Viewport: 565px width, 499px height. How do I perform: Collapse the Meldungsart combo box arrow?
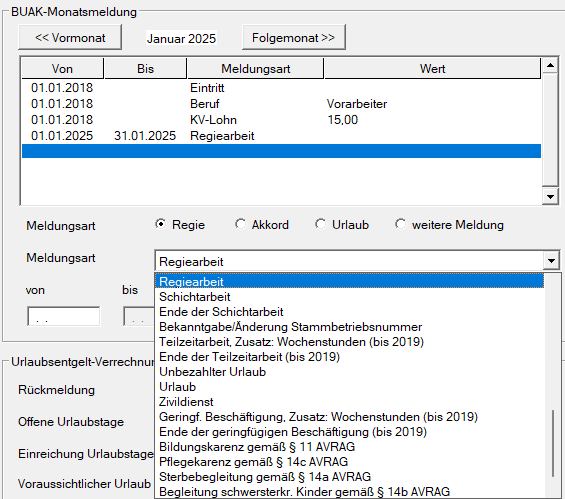[551, 261]
